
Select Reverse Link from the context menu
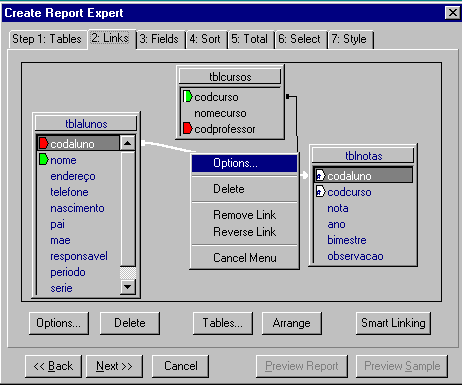pyautogui.click(x=244, y=232)
